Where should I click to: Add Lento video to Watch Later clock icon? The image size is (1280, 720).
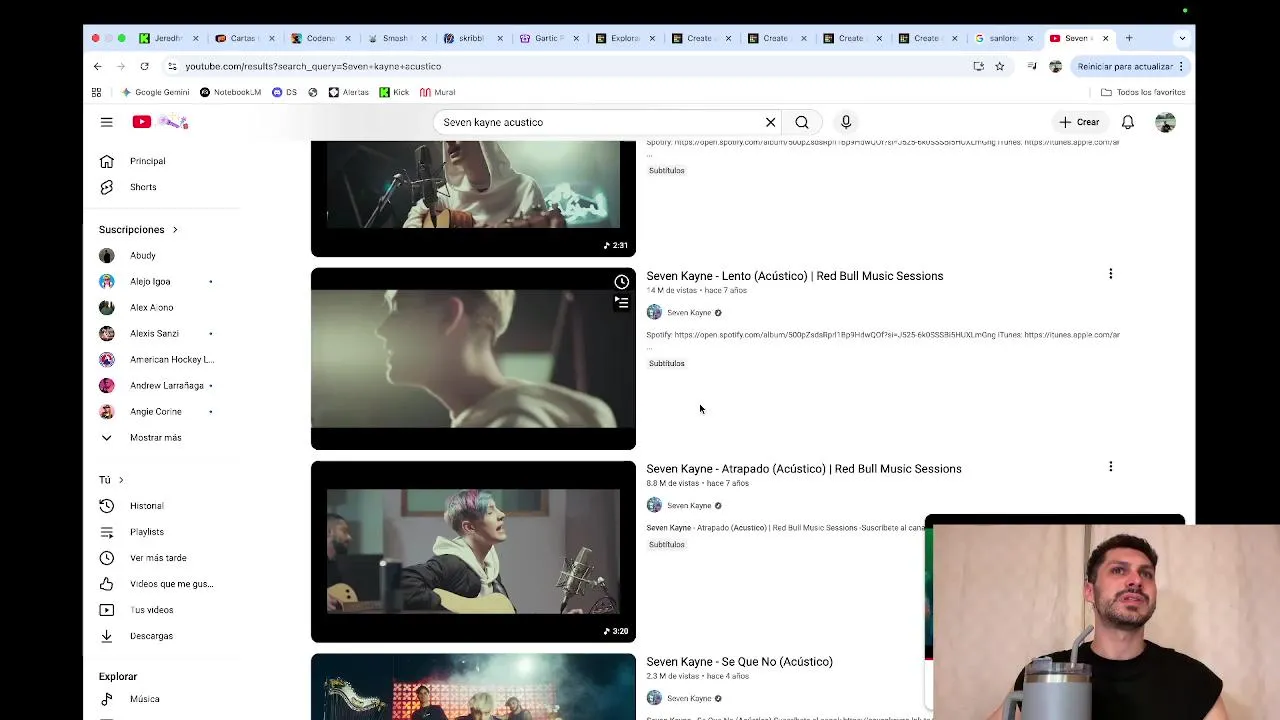[x=621, y=282]
